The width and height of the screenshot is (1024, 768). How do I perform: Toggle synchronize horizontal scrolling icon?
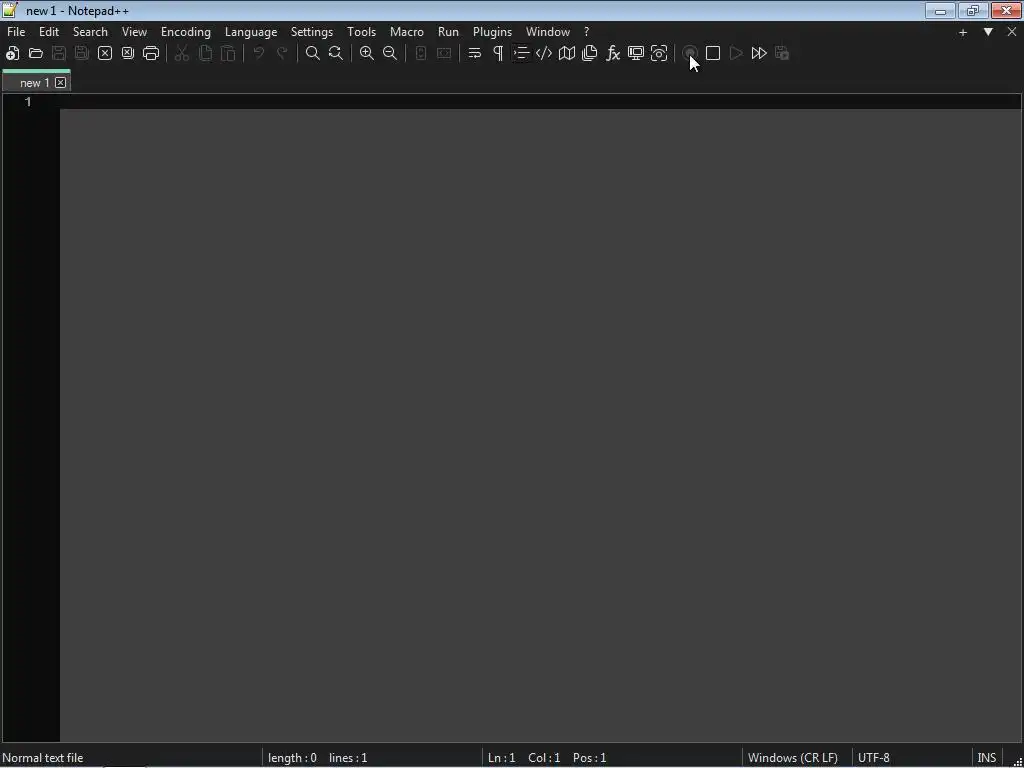pos(444,54)
